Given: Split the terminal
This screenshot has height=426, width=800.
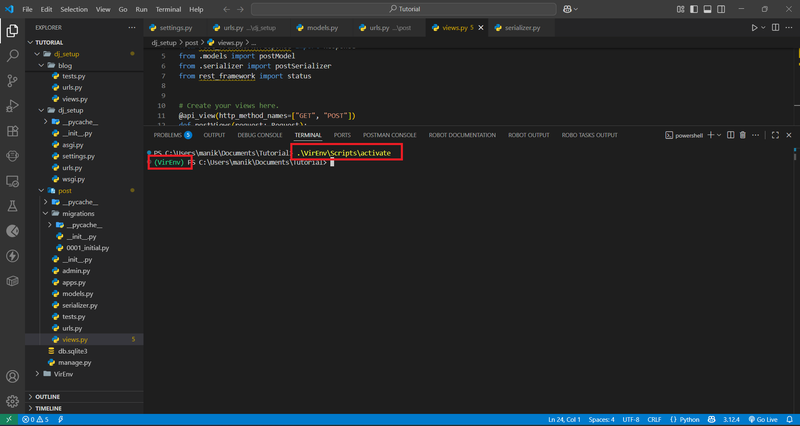Looking at the screenshot, I should pos(731,135).
